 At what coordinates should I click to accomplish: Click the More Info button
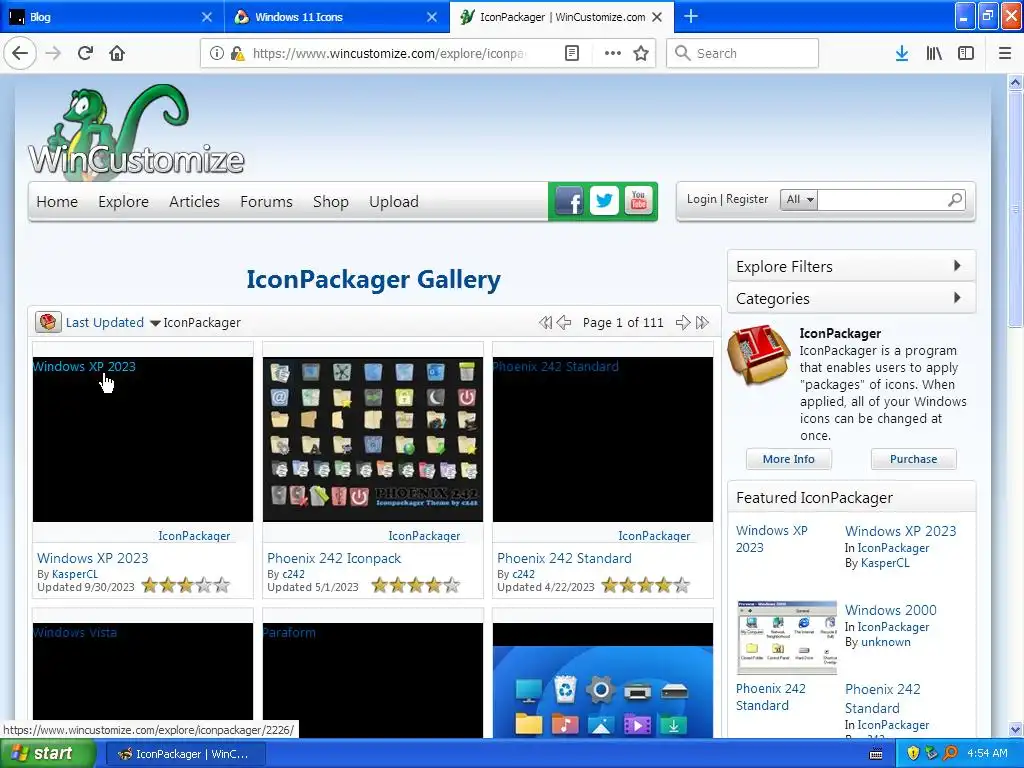click(789, 459)
